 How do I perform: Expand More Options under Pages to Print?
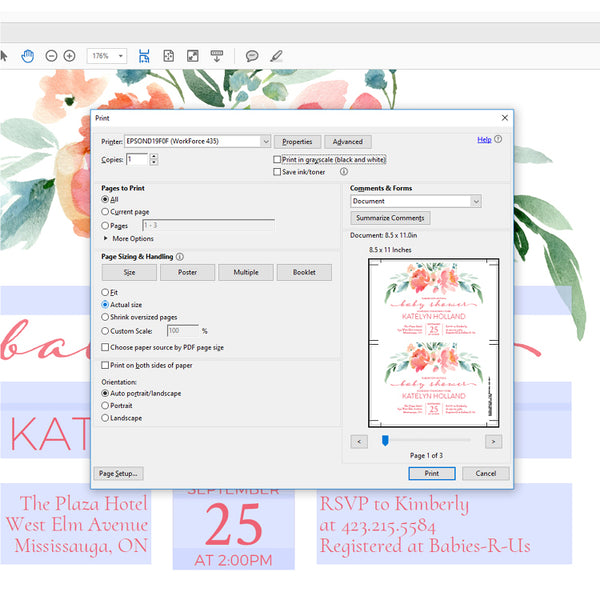(x=107, y=239)
